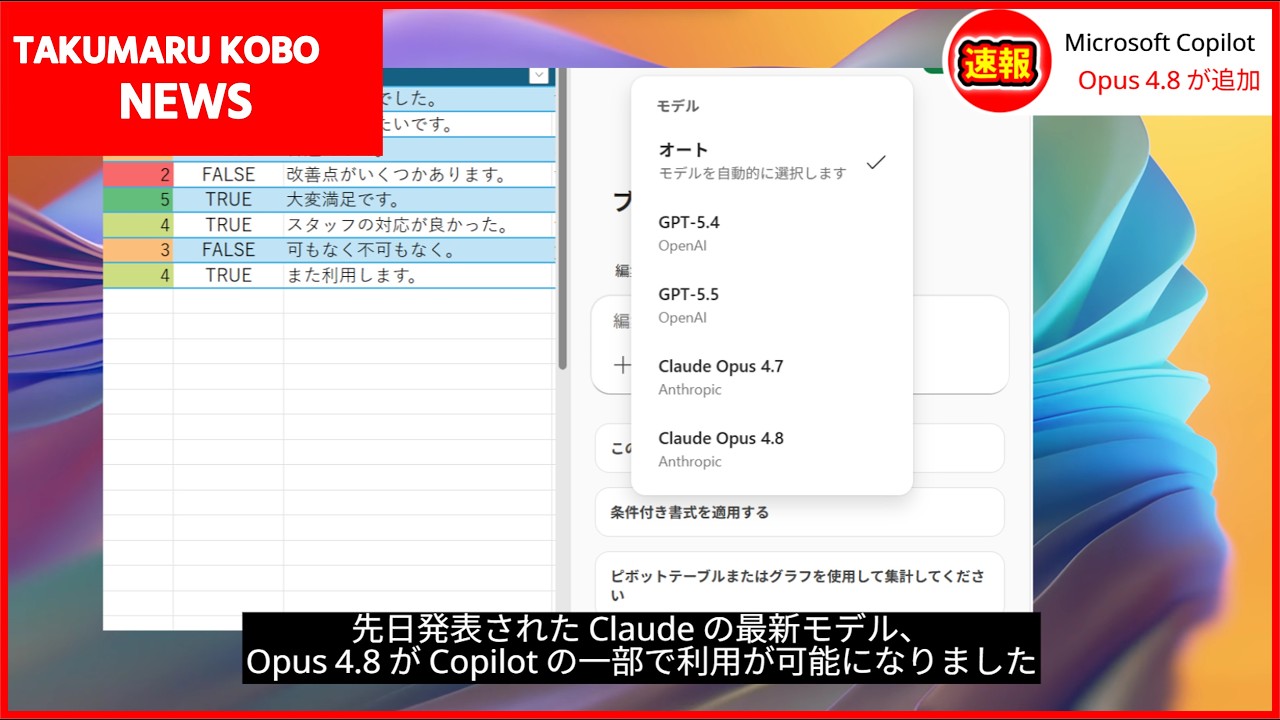The image size is (1280, 720).
Task: Select cell 大変満足です。
Action: [x=419, y=200]
